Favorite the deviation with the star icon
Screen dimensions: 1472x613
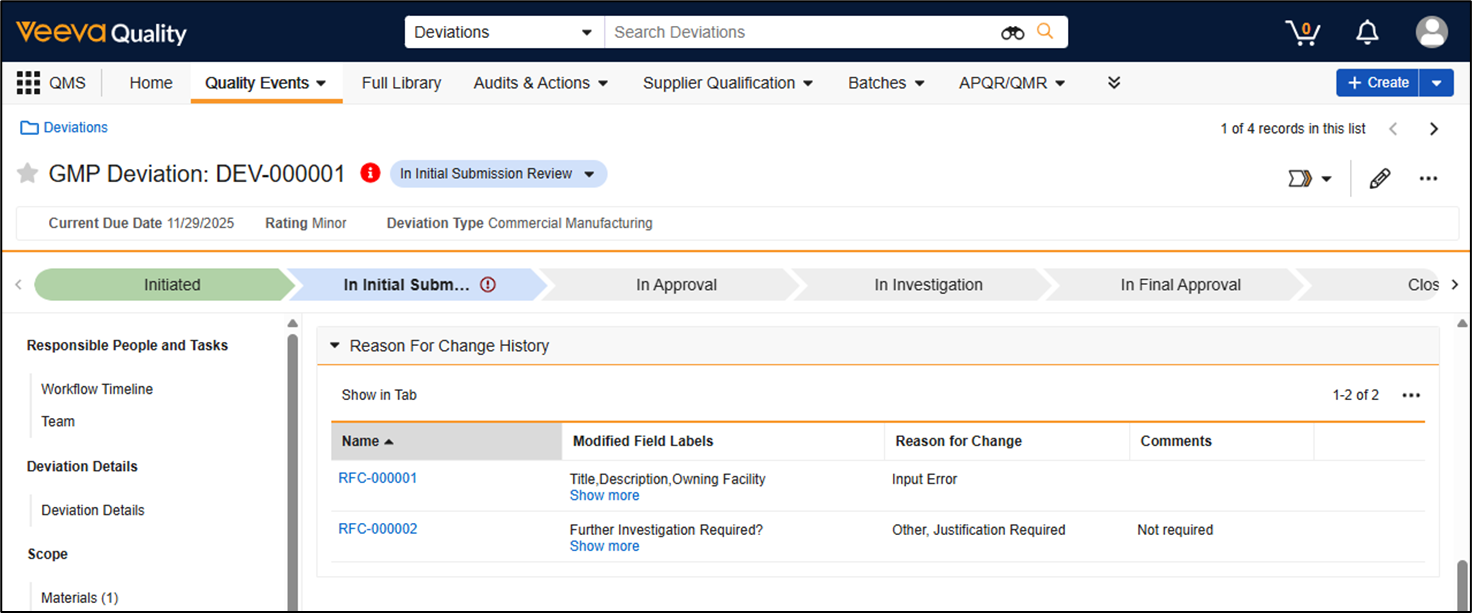point(27,174)
